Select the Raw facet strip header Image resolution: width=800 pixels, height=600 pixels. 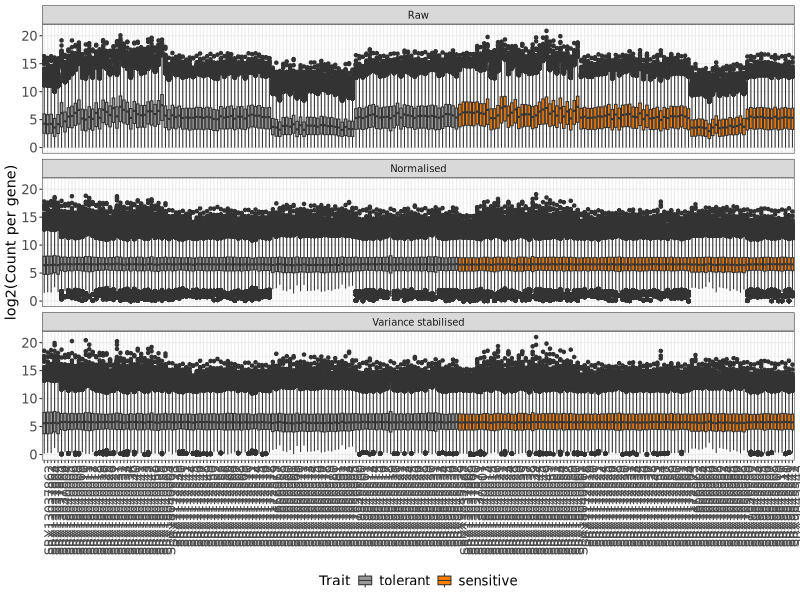pos(418,15)
